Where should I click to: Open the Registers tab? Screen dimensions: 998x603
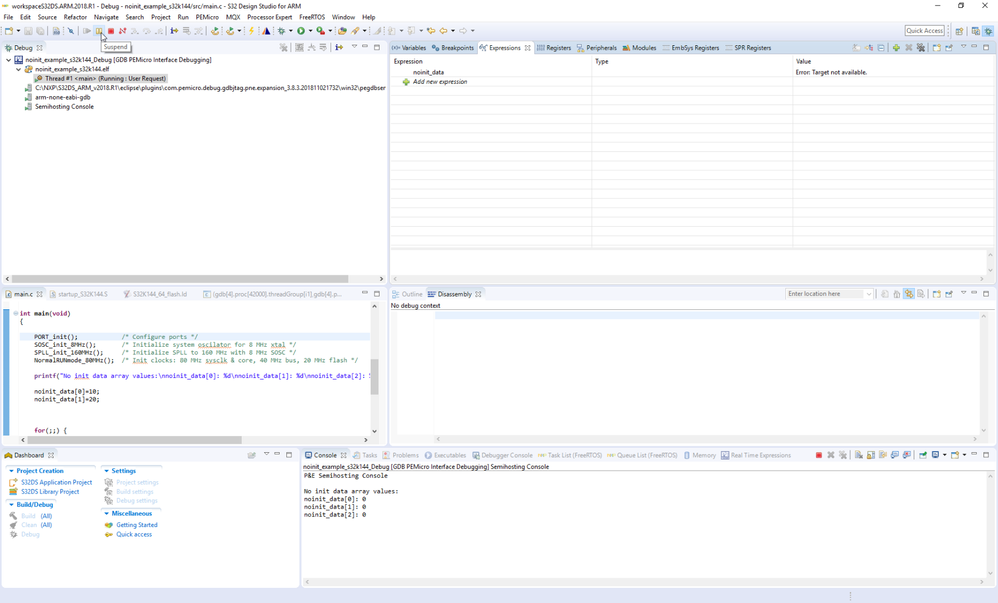tap(554, 48)
